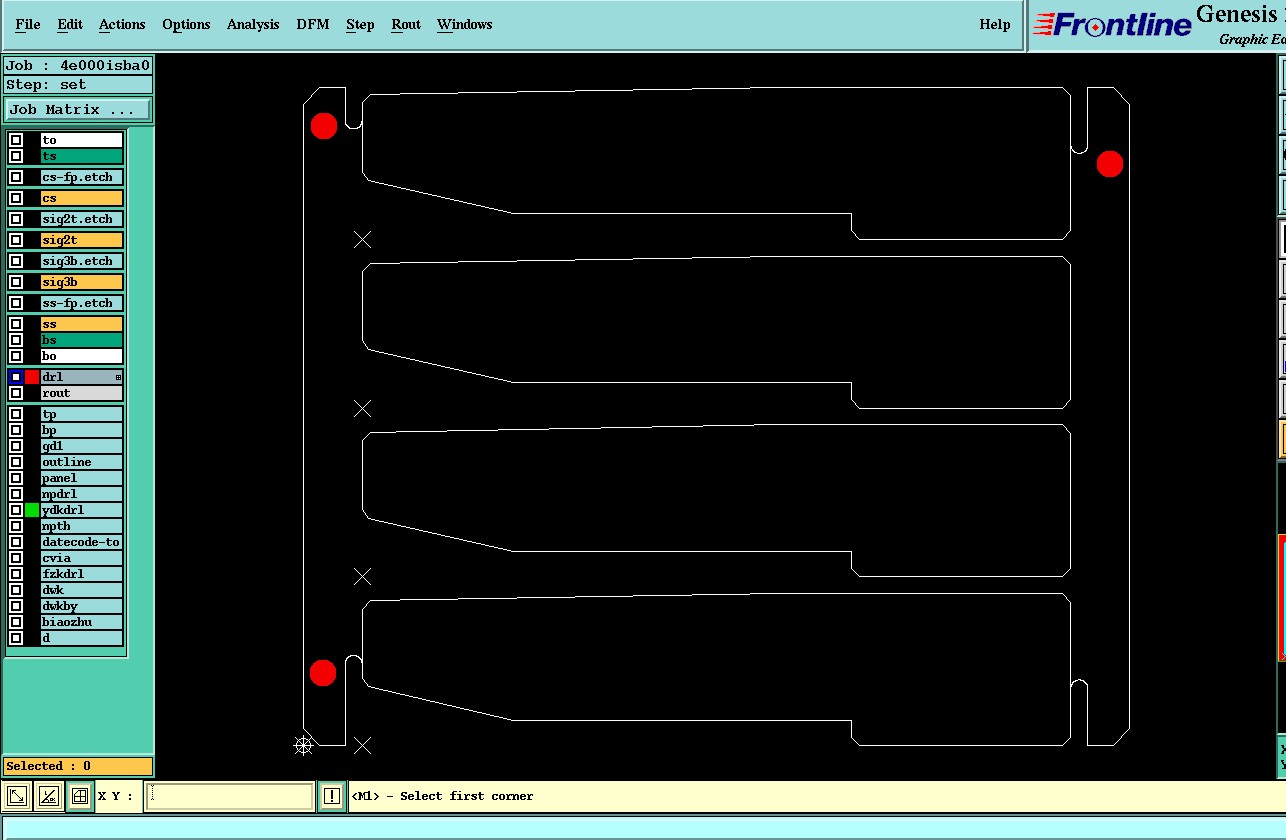This screenshot has width=1286, height=840.
Task: Select the dwk layer name
Action: [82, 590]
